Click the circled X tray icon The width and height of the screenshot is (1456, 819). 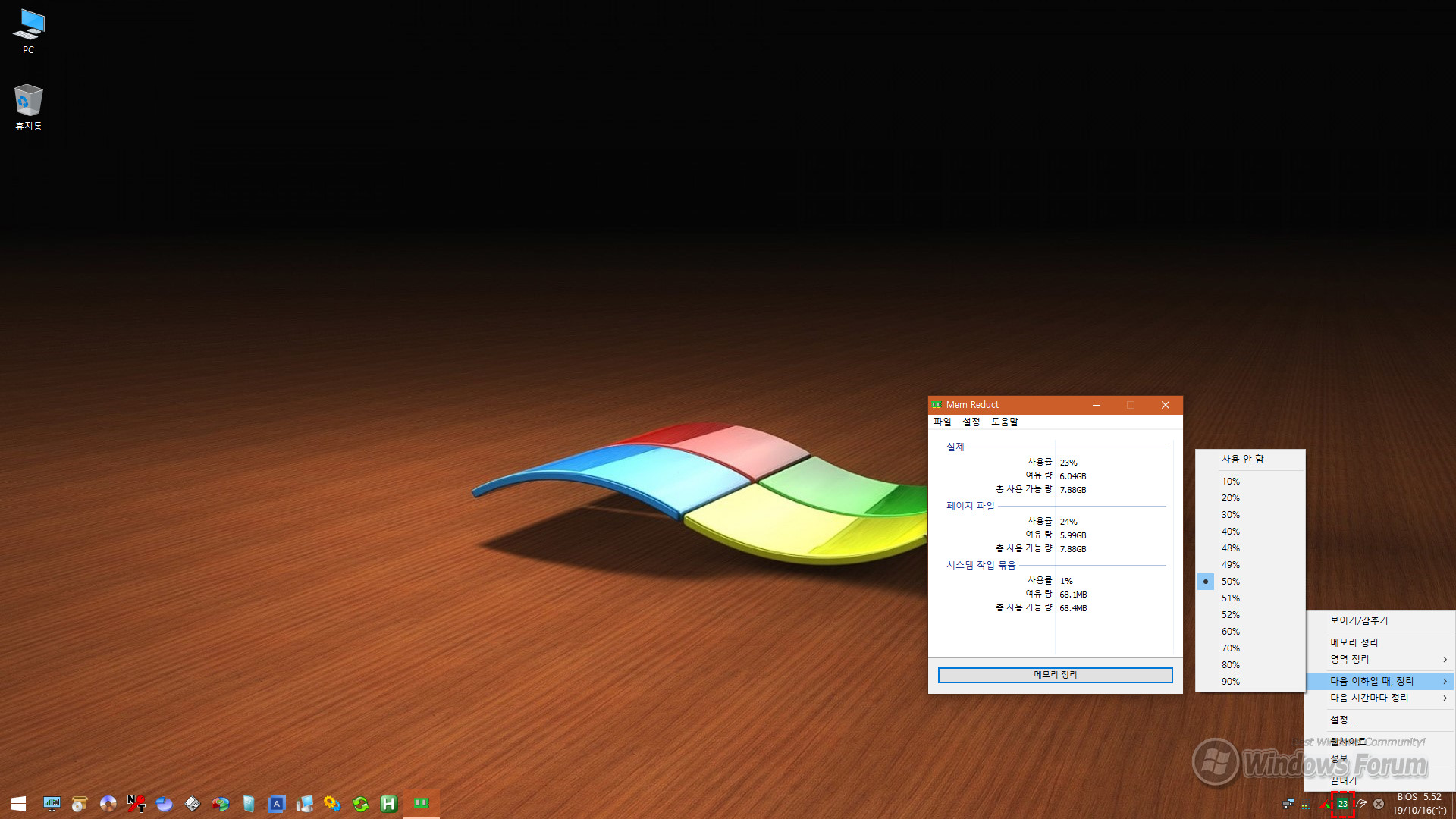[x=1379, y=804]
